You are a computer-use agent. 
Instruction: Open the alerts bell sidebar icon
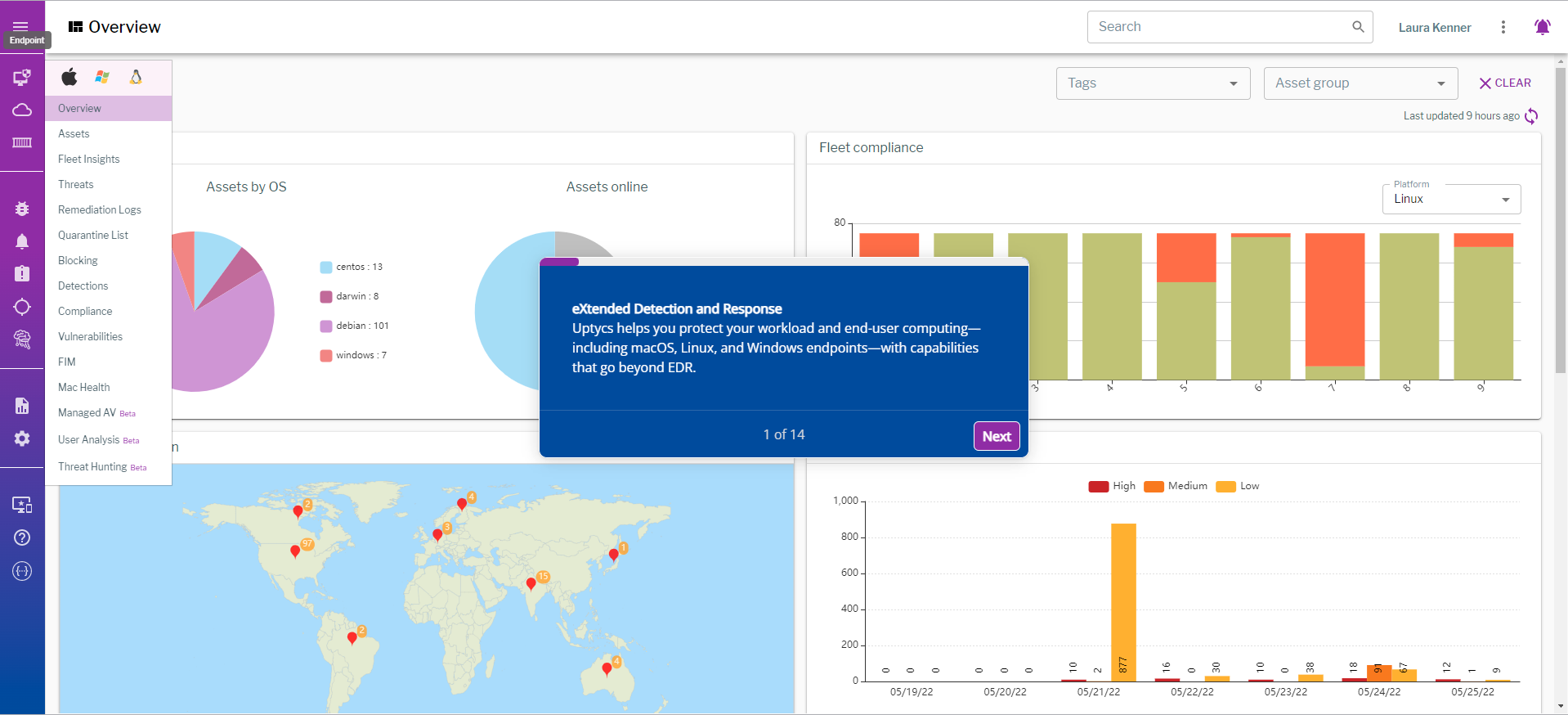pyautogui.click(x=22, y=241)
